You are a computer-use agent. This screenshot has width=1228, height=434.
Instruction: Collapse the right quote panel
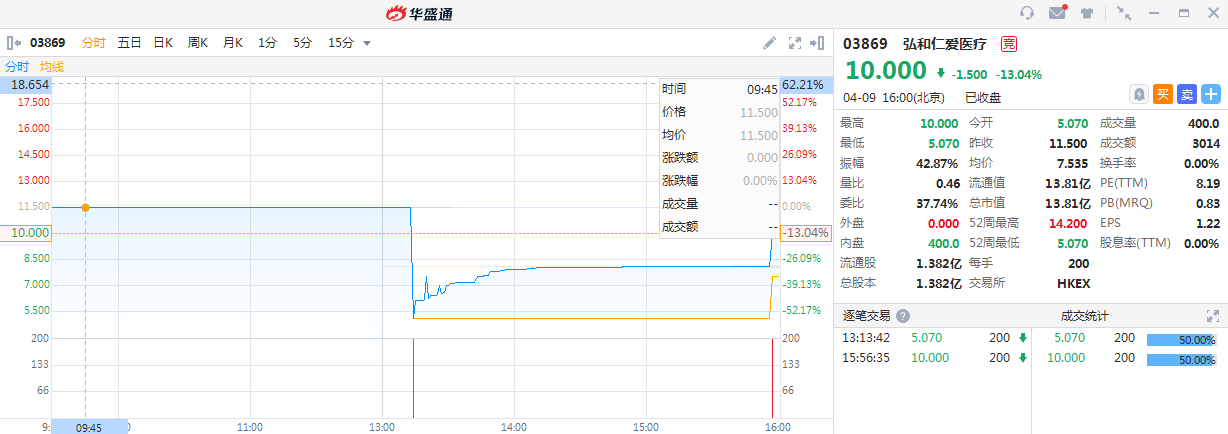(x=818, y=43)
